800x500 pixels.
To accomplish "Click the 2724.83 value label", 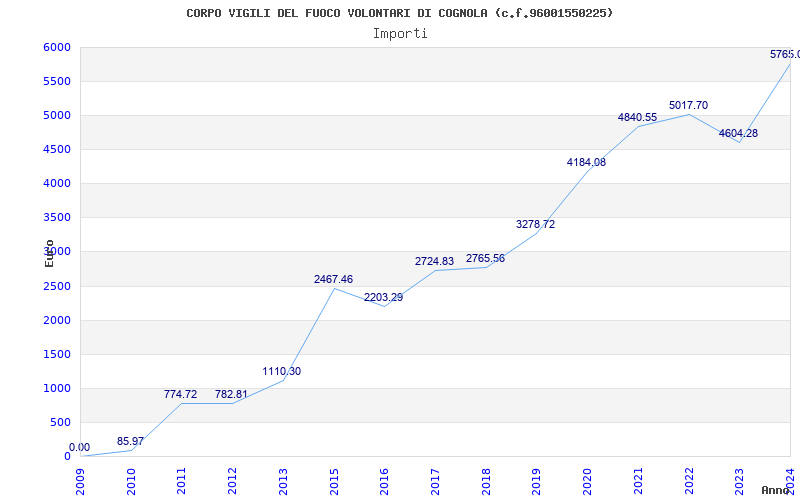I will pyautogui.click(x=434, y=261).
